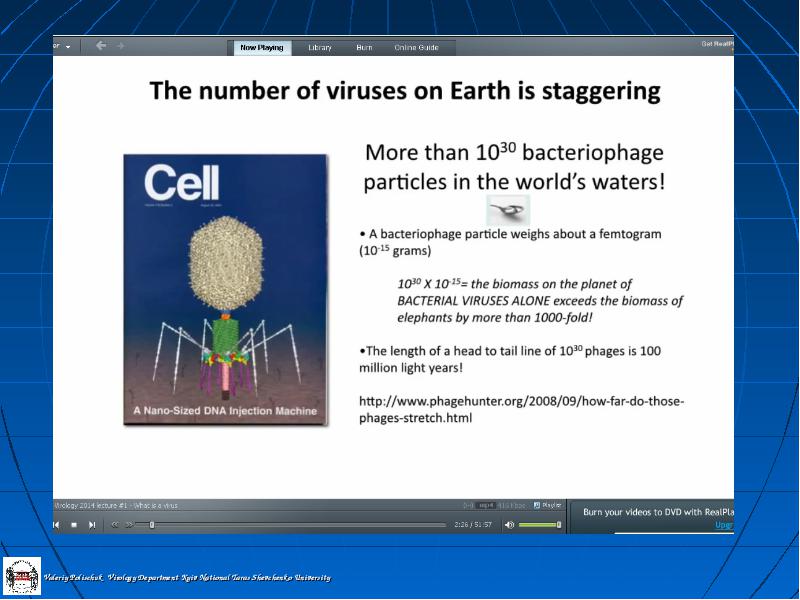This screenshot has width=800, height=600.
Task: Stop video playback
Action: point(74,524)
